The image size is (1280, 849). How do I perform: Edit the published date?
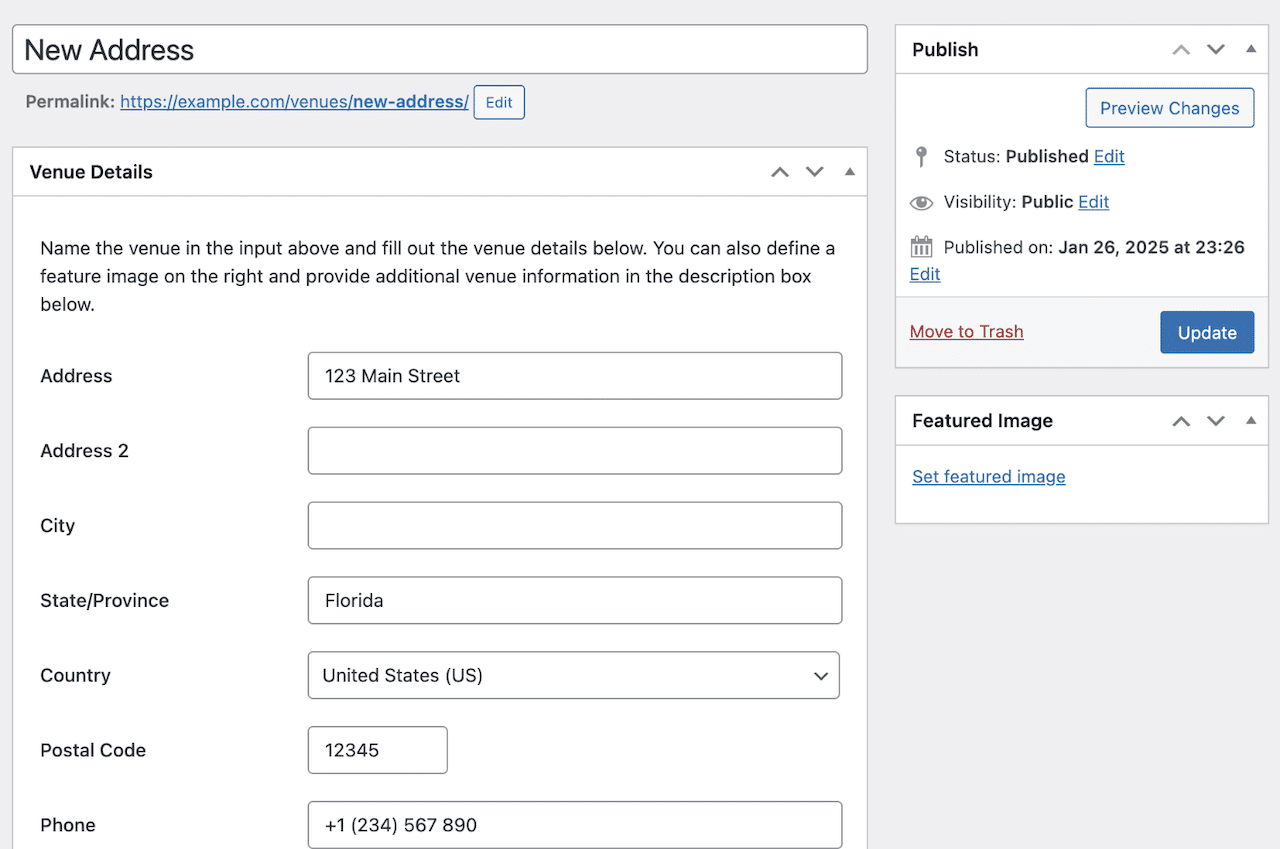(925, 274)
